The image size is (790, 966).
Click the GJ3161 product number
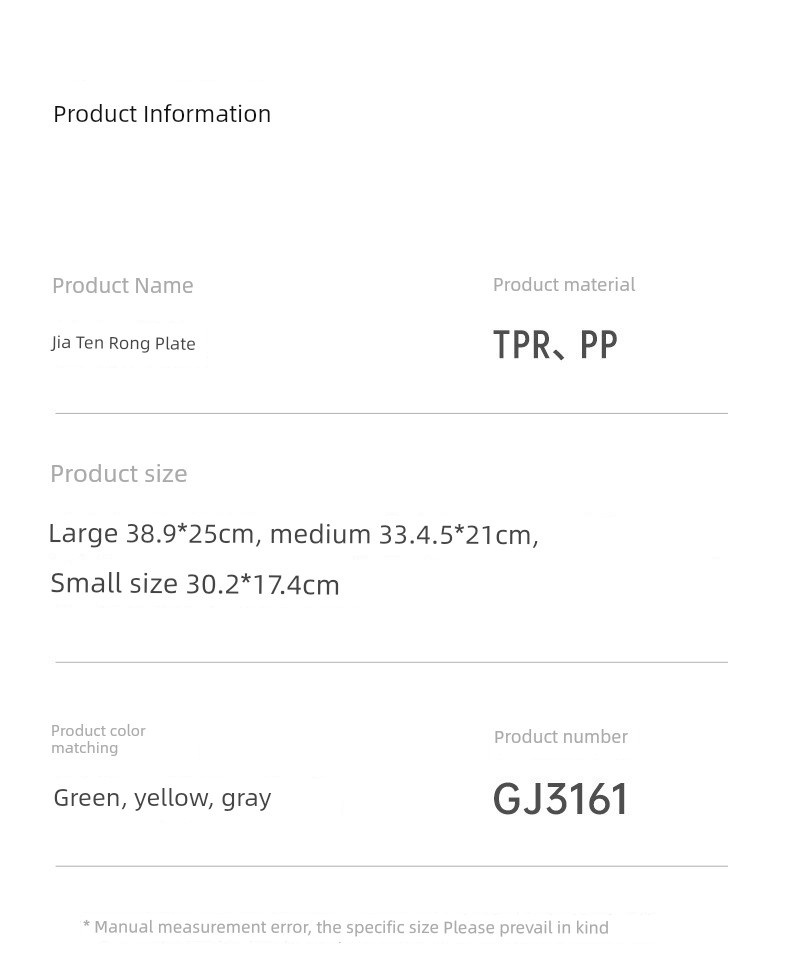[x=561, y=800]
